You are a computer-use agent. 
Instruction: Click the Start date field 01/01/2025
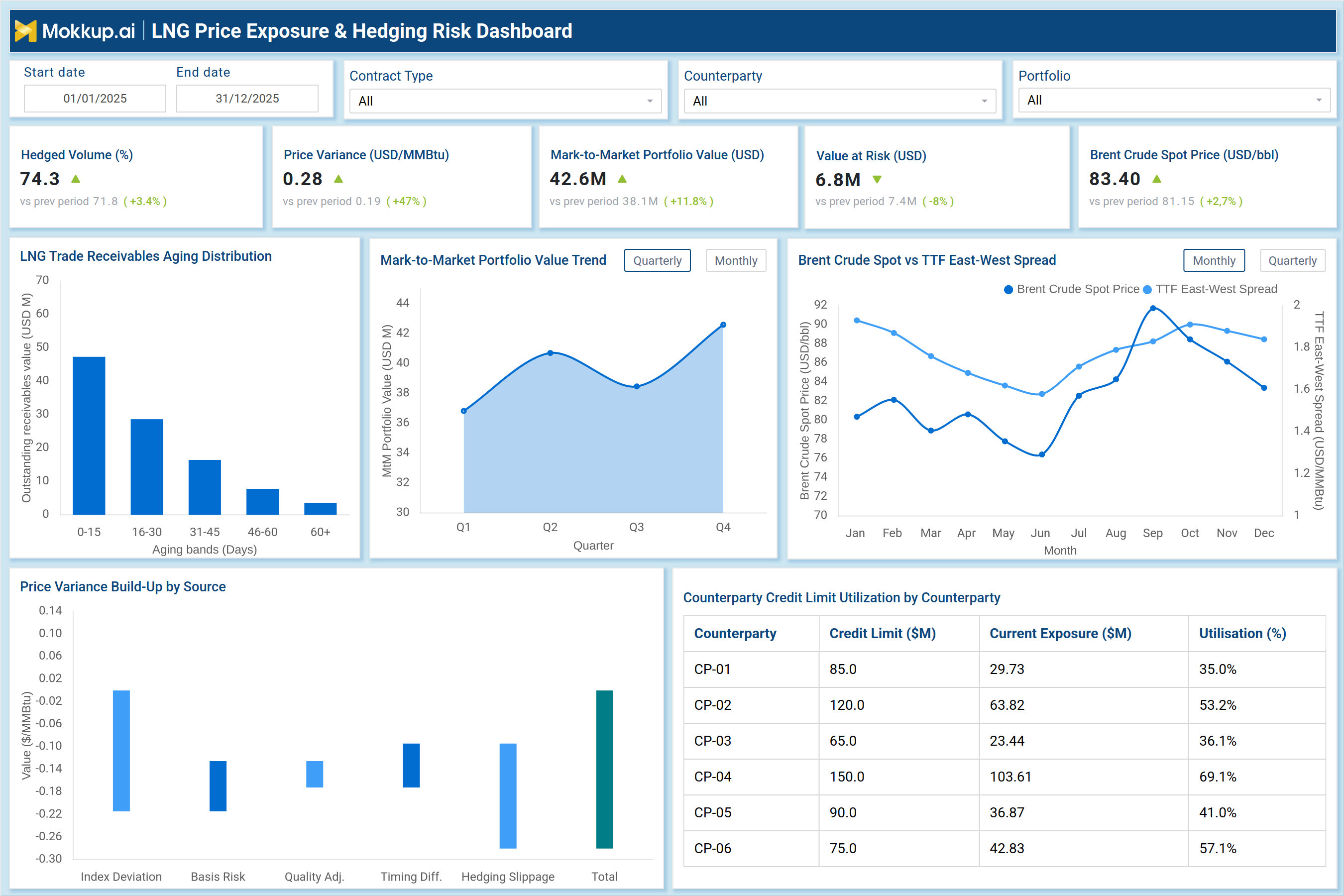click(x=95, y=98)
